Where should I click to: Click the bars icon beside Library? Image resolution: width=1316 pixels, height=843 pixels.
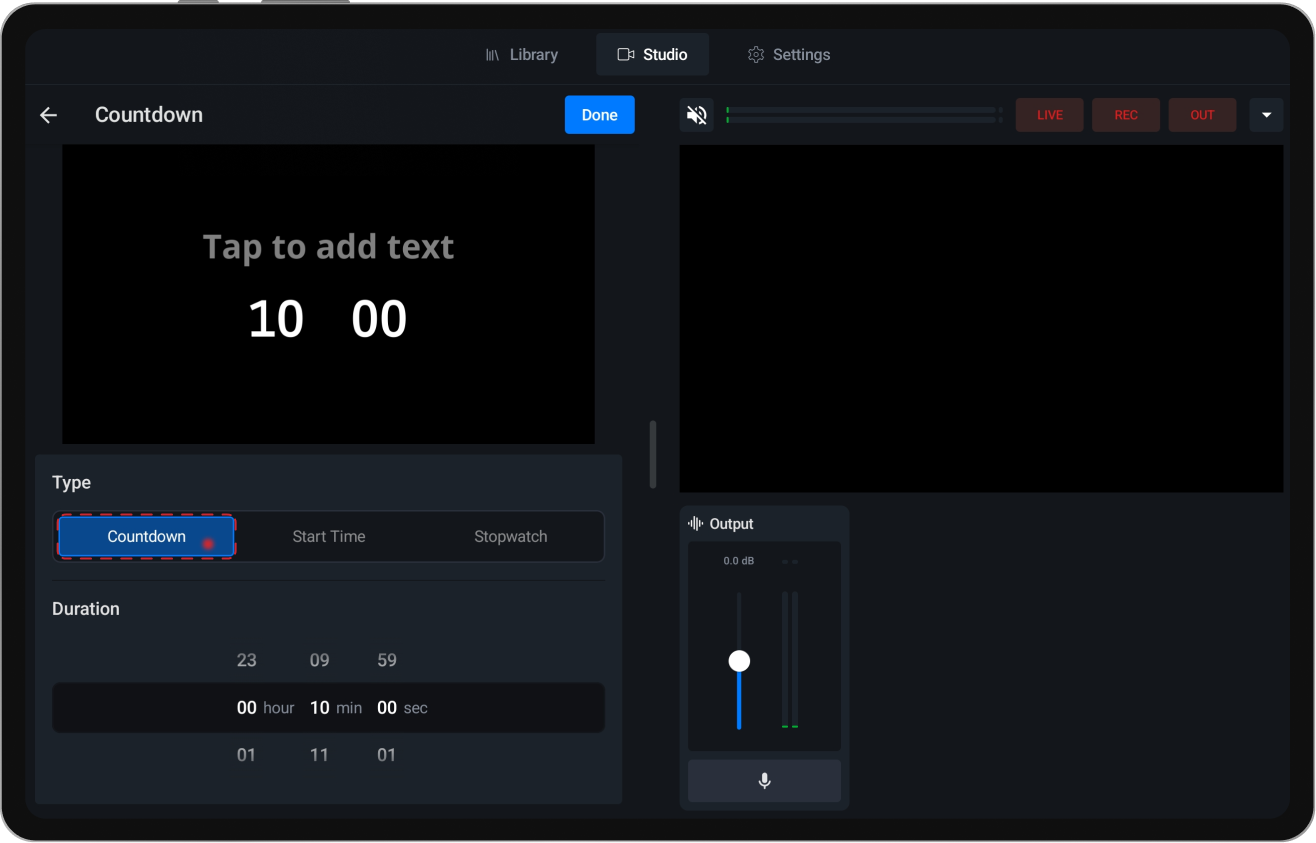pyautogui.click(x=492, y=54)
